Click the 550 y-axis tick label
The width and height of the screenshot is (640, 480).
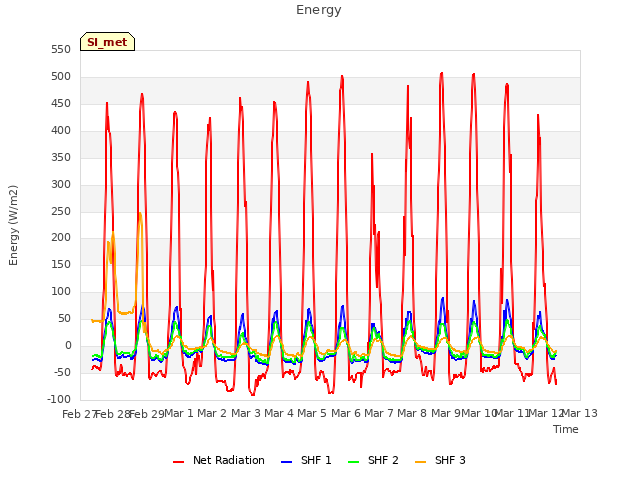coord(61,50)
